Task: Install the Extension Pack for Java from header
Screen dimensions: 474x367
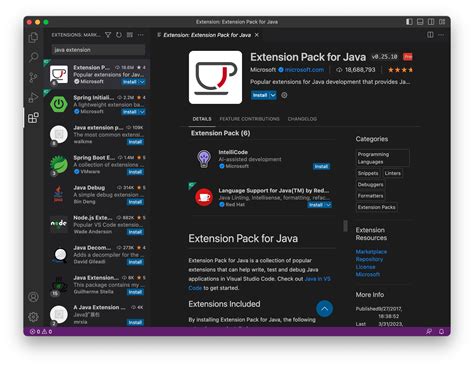Action: (x=260, y=95)
